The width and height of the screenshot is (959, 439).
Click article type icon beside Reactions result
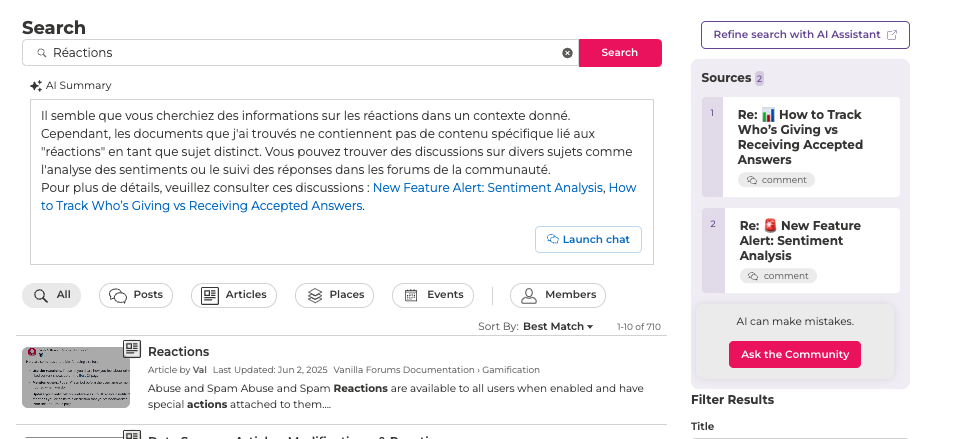pos(132,349)
